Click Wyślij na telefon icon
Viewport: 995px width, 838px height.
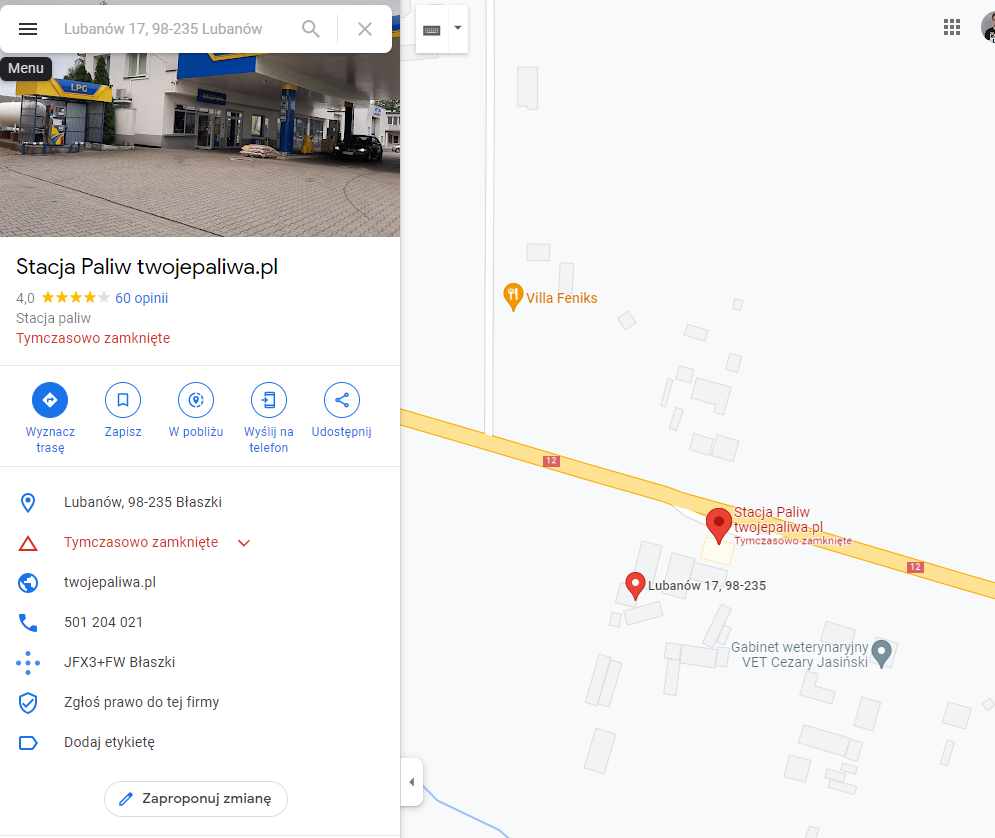(268, 400)
